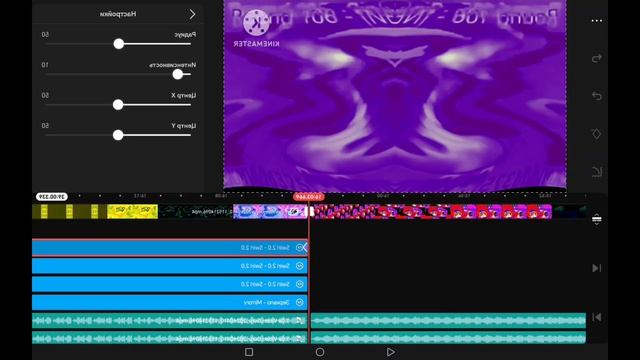Image resolution: width=640 pixels, height=360 pixels.
Task: Click the Радиус slider handle
Action: click(x=119, y=44)
